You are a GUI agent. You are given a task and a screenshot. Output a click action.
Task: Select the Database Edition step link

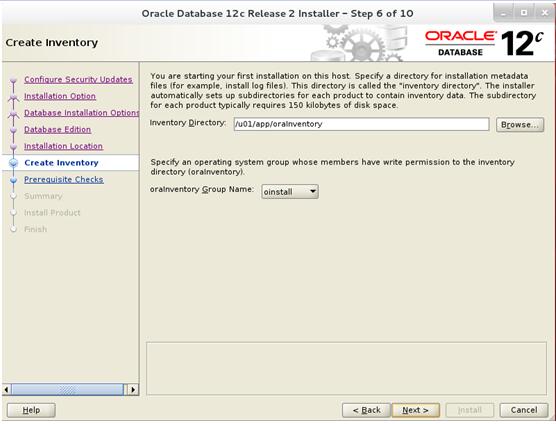[x=57, y=129]
